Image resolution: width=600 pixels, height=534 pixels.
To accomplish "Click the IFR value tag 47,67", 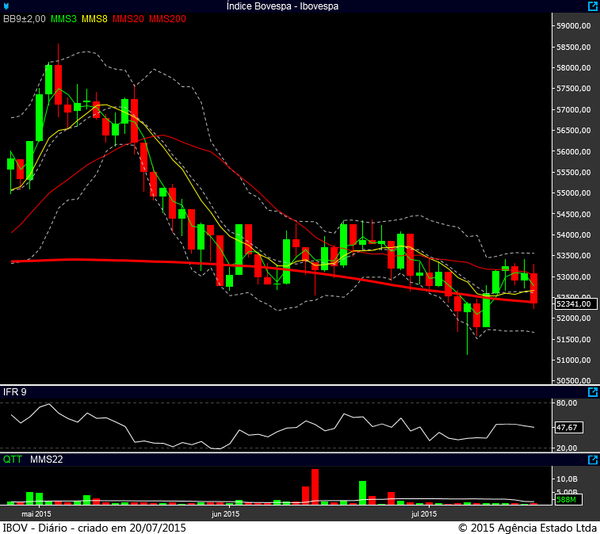I will pyautogui.click(x=568, y=426).
